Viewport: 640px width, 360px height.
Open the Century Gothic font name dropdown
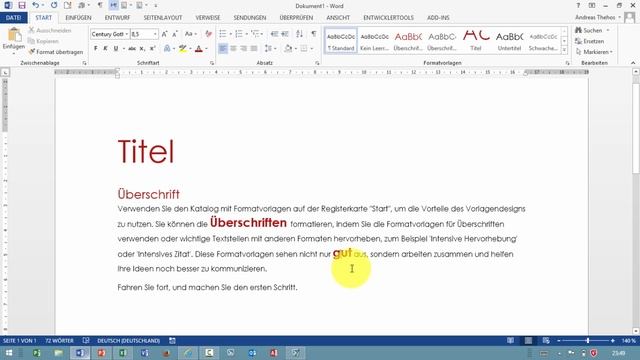(x=127, y=34)
